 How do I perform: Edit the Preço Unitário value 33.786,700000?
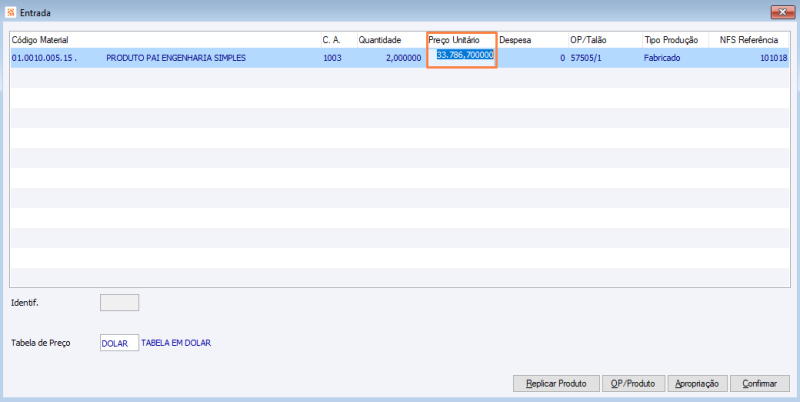[x=465, y=55]
